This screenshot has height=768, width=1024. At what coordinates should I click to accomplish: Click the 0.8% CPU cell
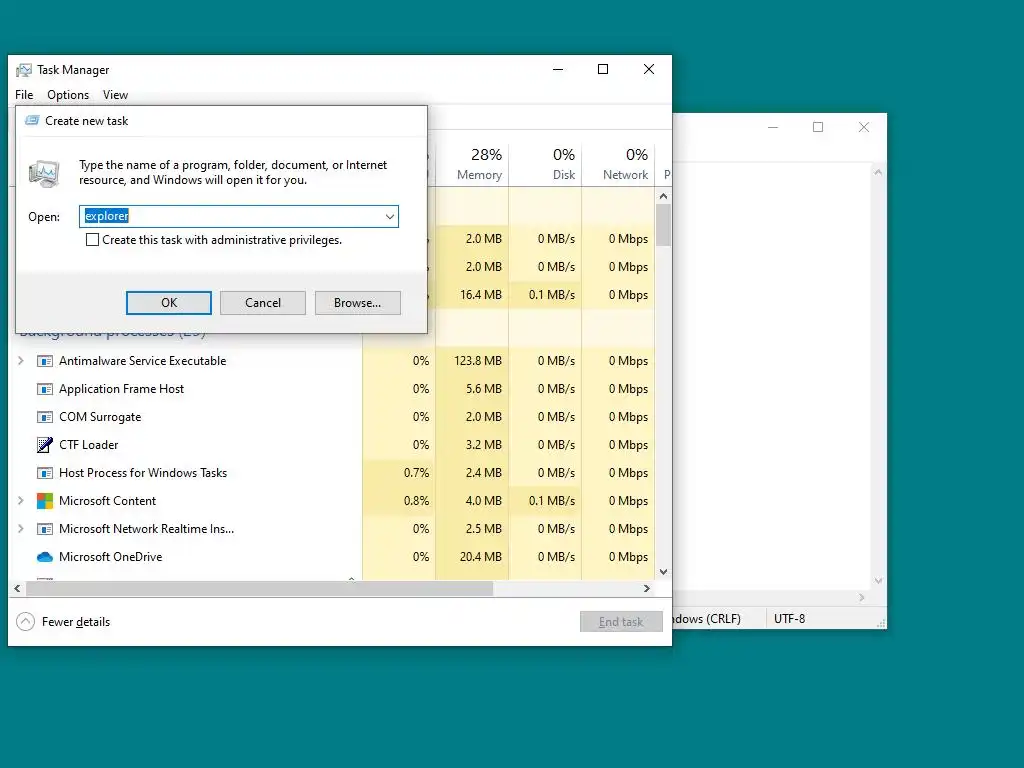(399, 501)
